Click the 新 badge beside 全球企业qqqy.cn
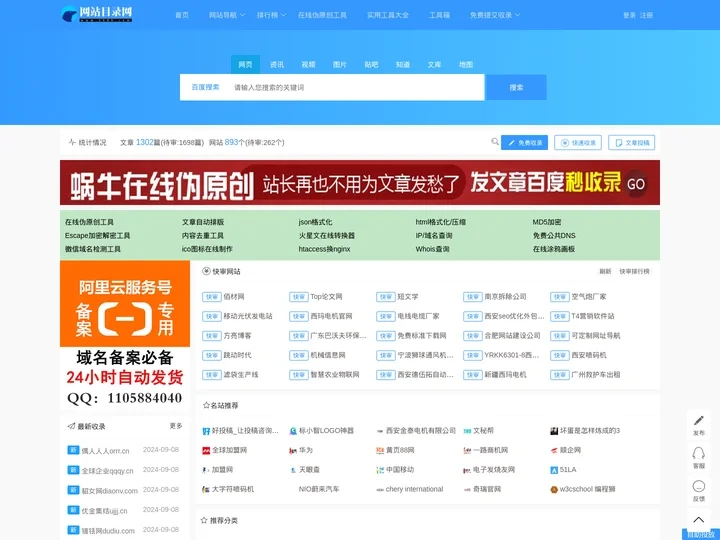 [x=73, y=470]
